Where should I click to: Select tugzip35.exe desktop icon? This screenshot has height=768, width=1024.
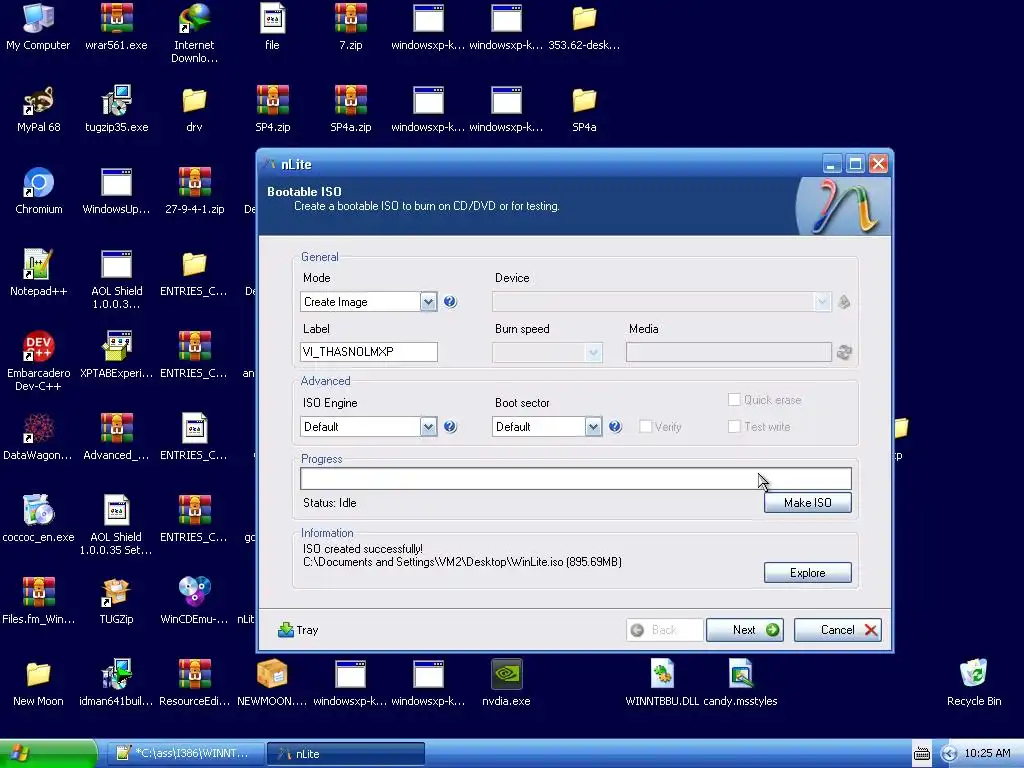tap(116, 109)
